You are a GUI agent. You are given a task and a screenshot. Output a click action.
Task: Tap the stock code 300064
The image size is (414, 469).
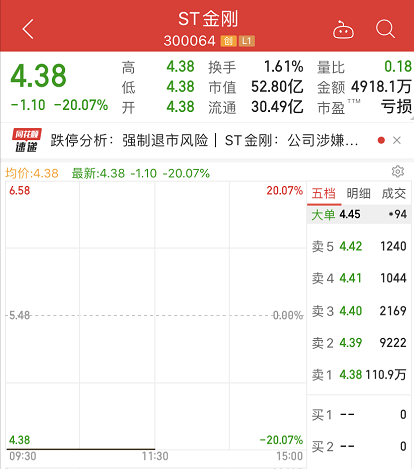pos(189,41)
